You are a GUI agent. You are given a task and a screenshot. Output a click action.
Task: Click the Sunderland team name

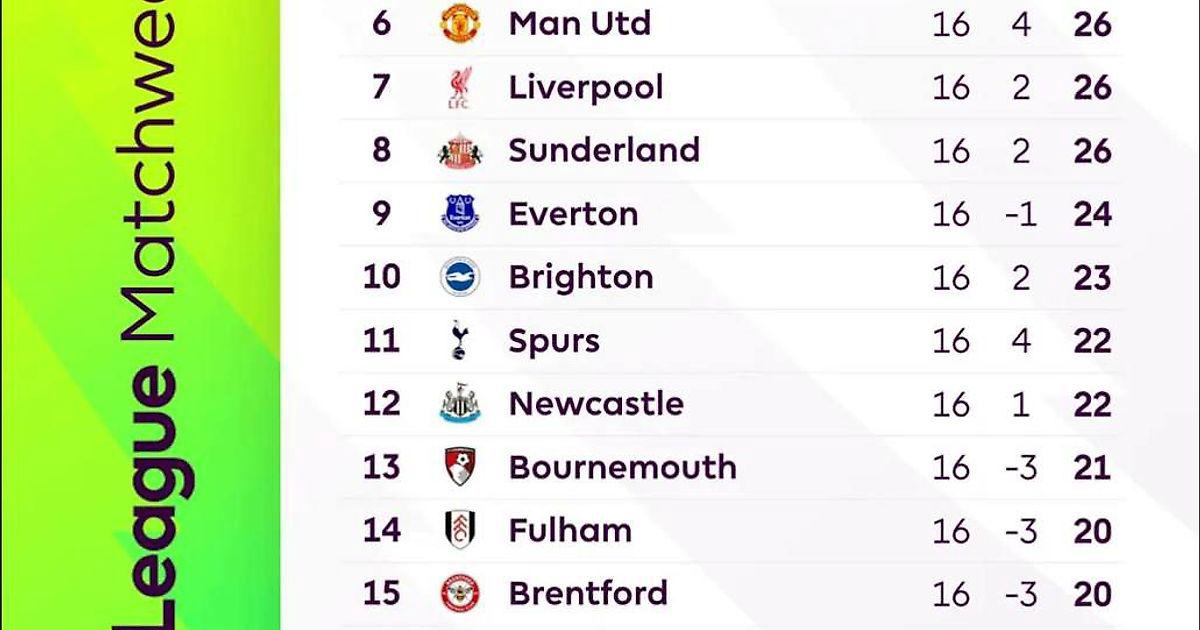coord(603,151)
